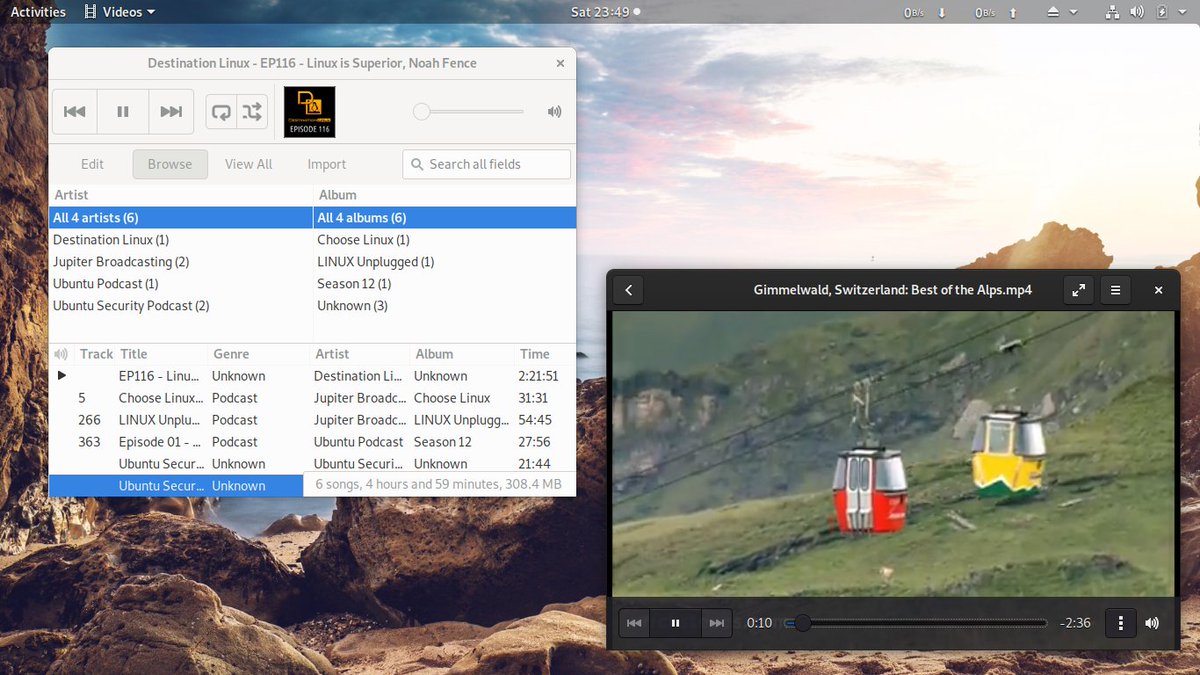Adjust the music player volume slider
Screen dimensions: 1200x675
(468, 112)
